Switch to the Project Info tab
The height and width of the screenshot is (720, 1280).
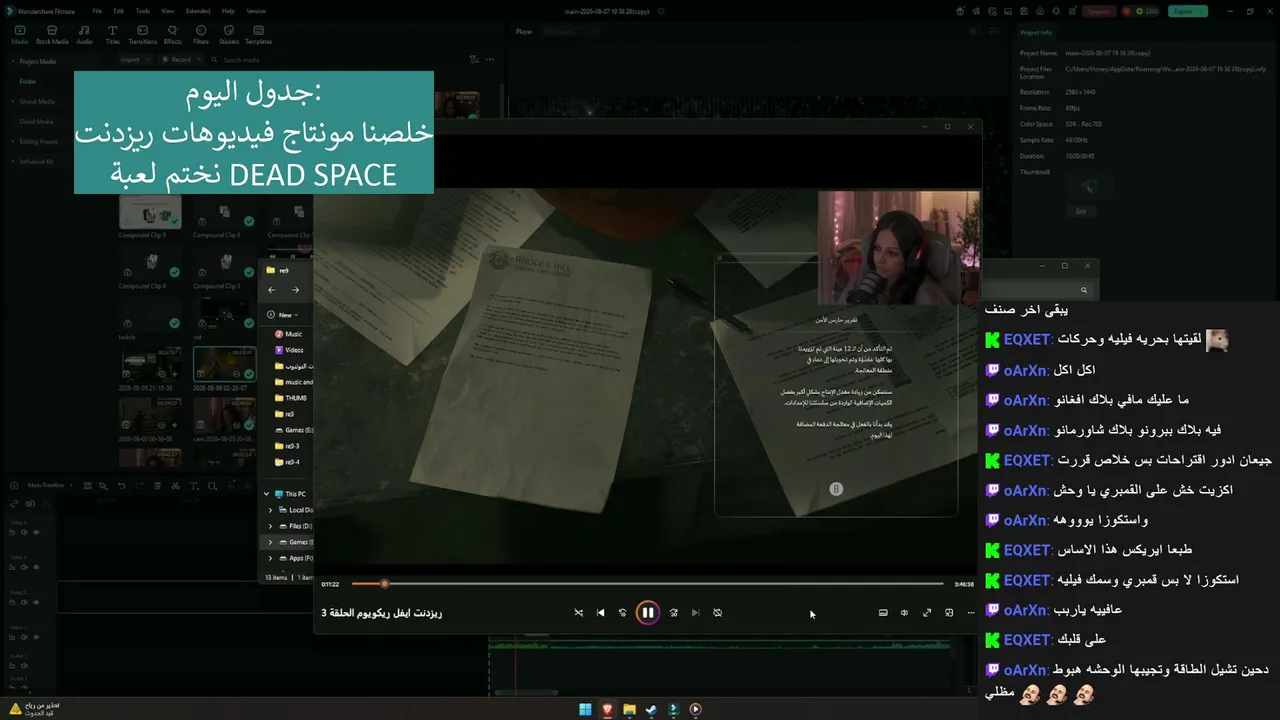point(1036,33)
